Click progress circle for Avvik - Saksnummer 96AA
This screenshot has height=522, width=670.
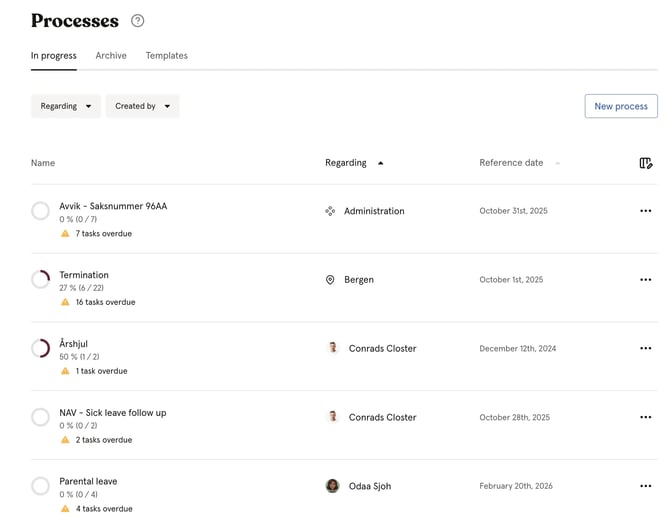tap(41, 211)
